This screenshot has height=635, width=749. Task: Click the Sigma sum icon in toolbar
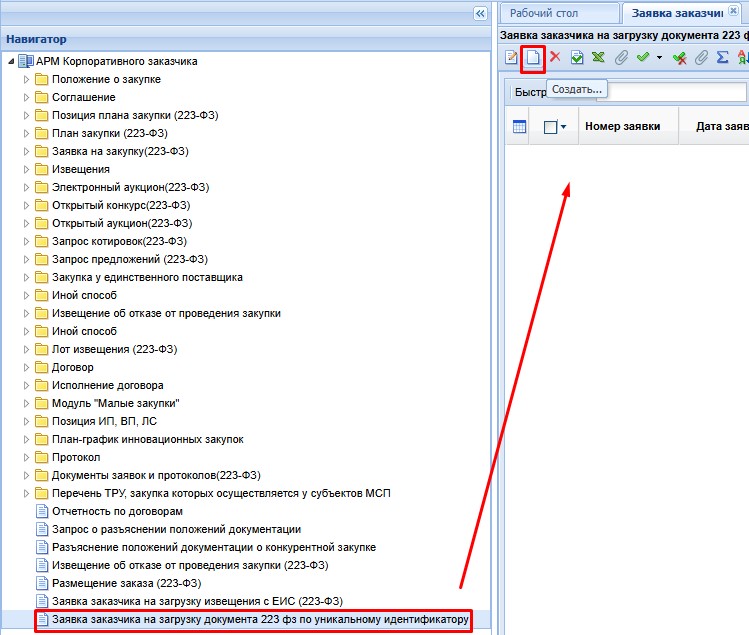tap(722, 58)
